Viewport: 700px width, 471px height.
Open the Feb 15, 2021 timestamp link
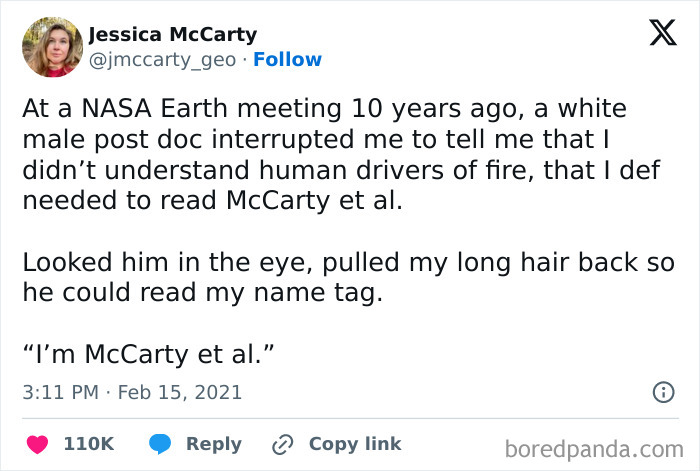180,392
